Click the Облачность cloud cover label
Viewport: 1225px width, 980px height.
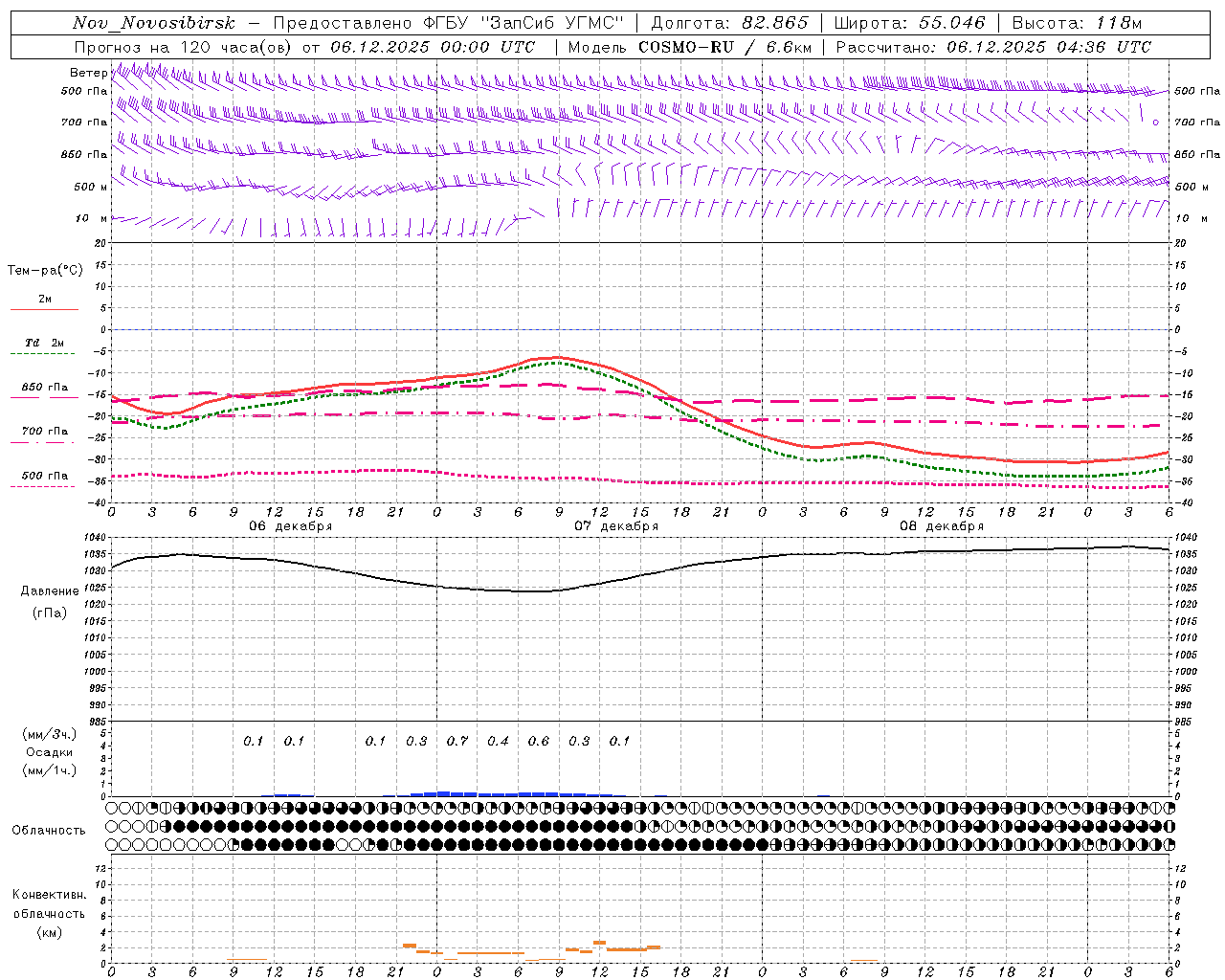tap(49, 830)
